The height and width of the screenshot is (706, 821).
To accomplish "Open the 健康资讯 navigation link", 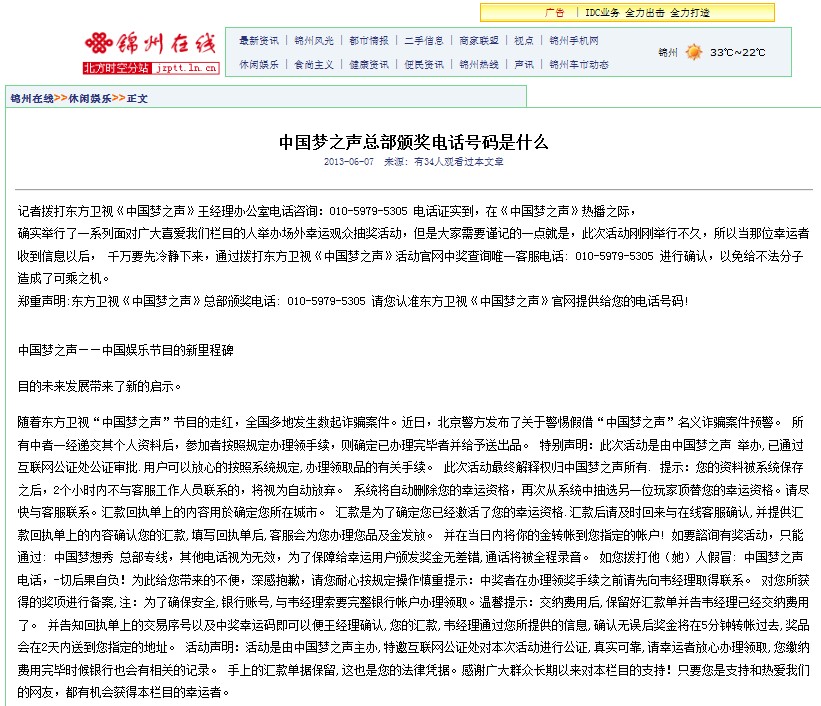I will tap(369, 64).
